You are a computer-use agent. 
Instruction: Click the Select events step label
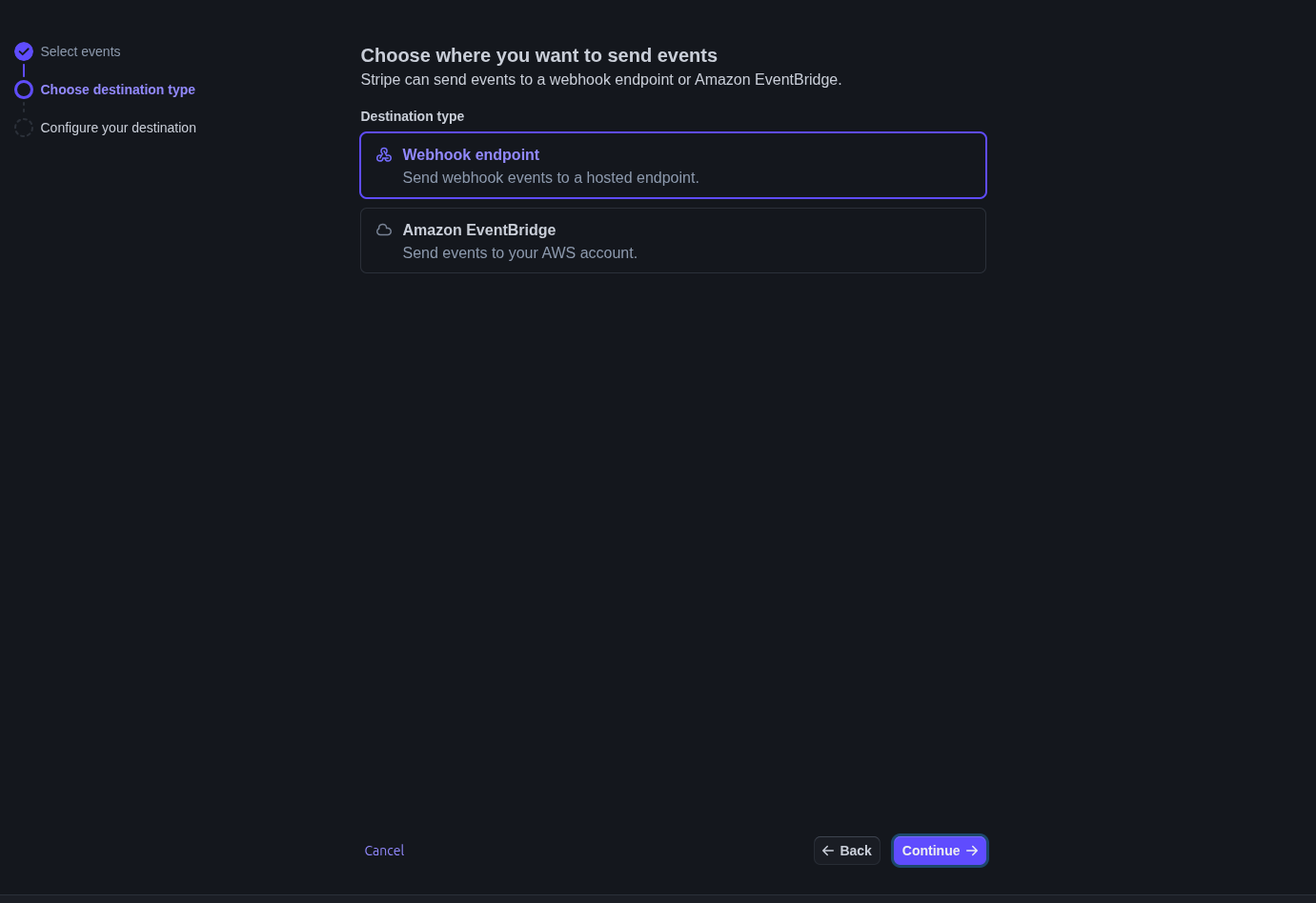[x=80, y=51]
